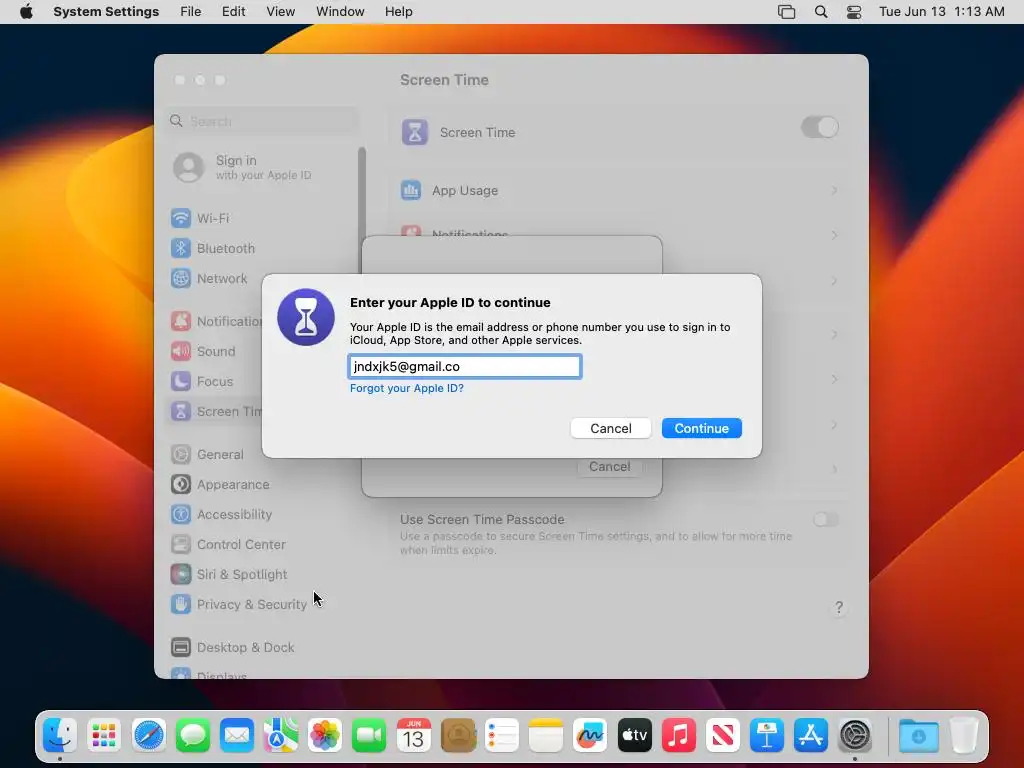Select Accessibility icon in sidebar
This screenshot has width=1024, height=768.
181,515
